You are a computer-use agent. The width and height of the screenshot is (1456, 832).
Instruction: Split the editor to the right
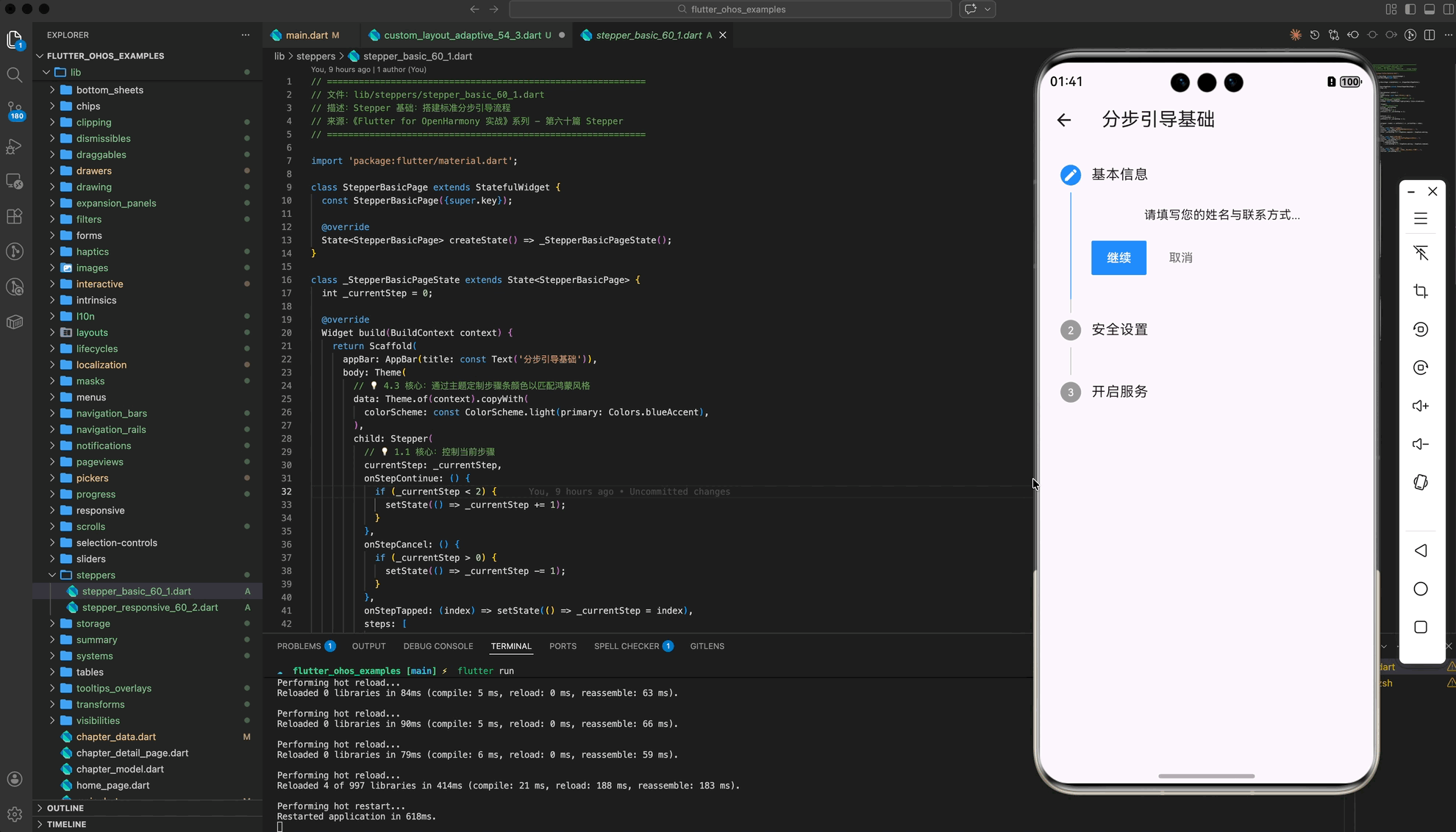point(1429,35)
